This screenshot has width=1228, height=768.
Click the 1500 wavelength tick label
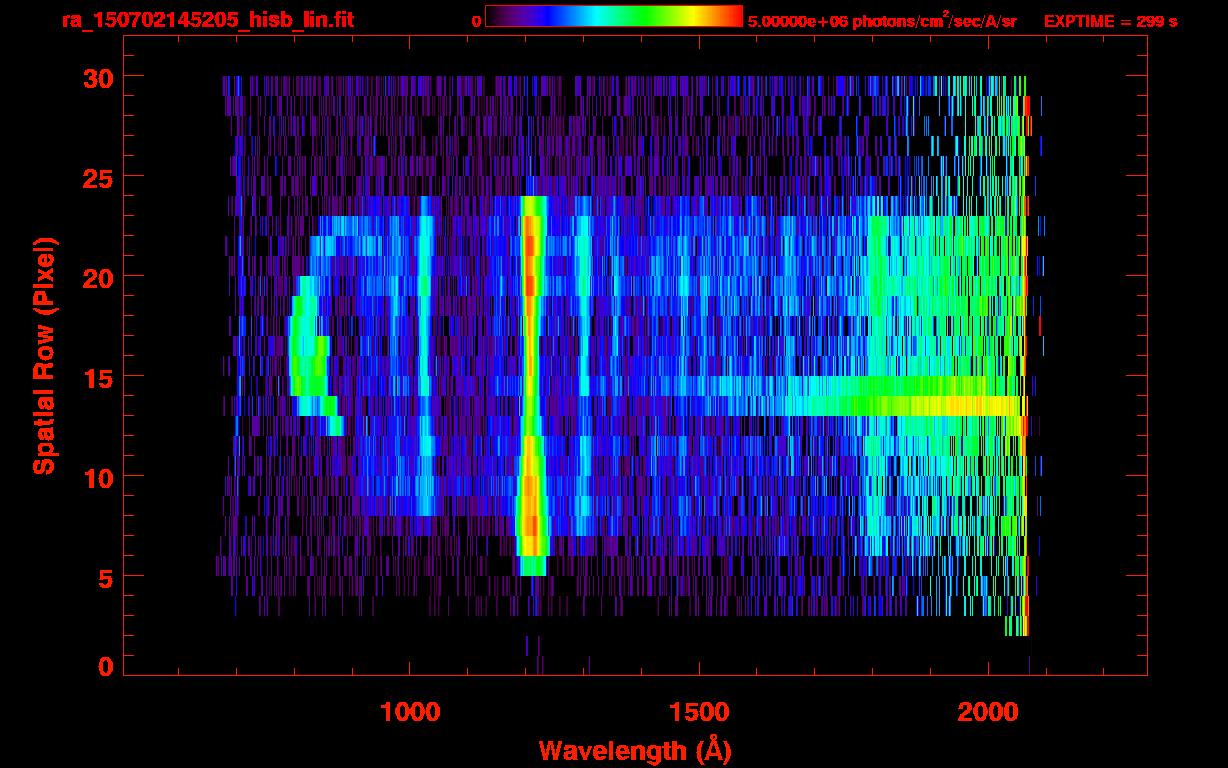pyautogui.click(x=698, y=712)
